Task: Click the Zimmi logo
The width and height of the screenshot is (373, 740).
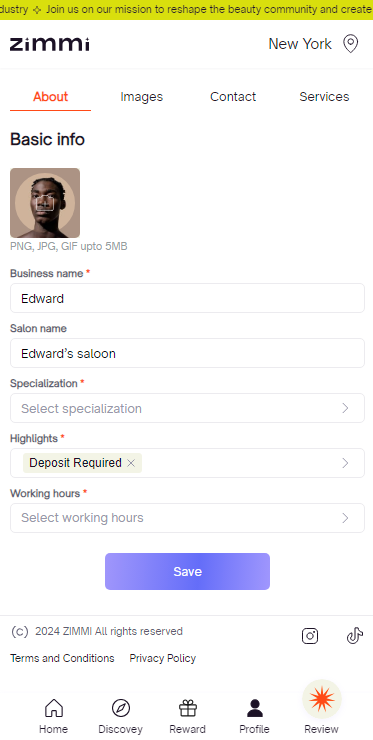Action: [x=50, y=44]
